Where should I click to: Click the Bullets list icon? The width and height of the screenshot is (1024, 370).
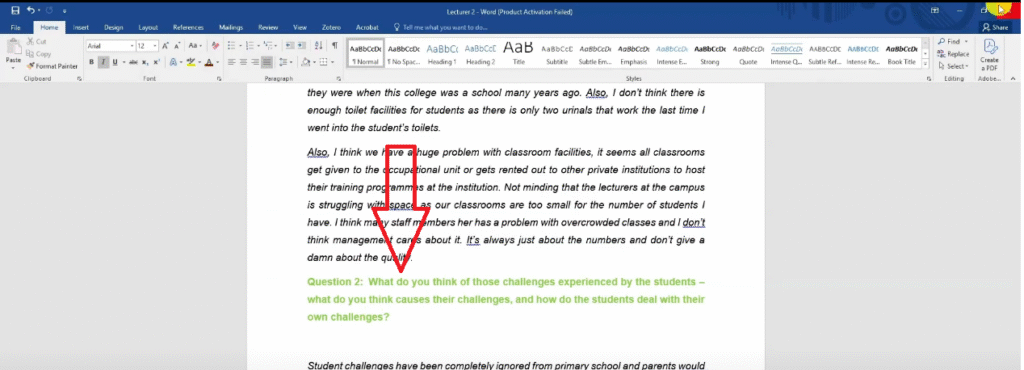pyautogui.click(x=231, y=46)
